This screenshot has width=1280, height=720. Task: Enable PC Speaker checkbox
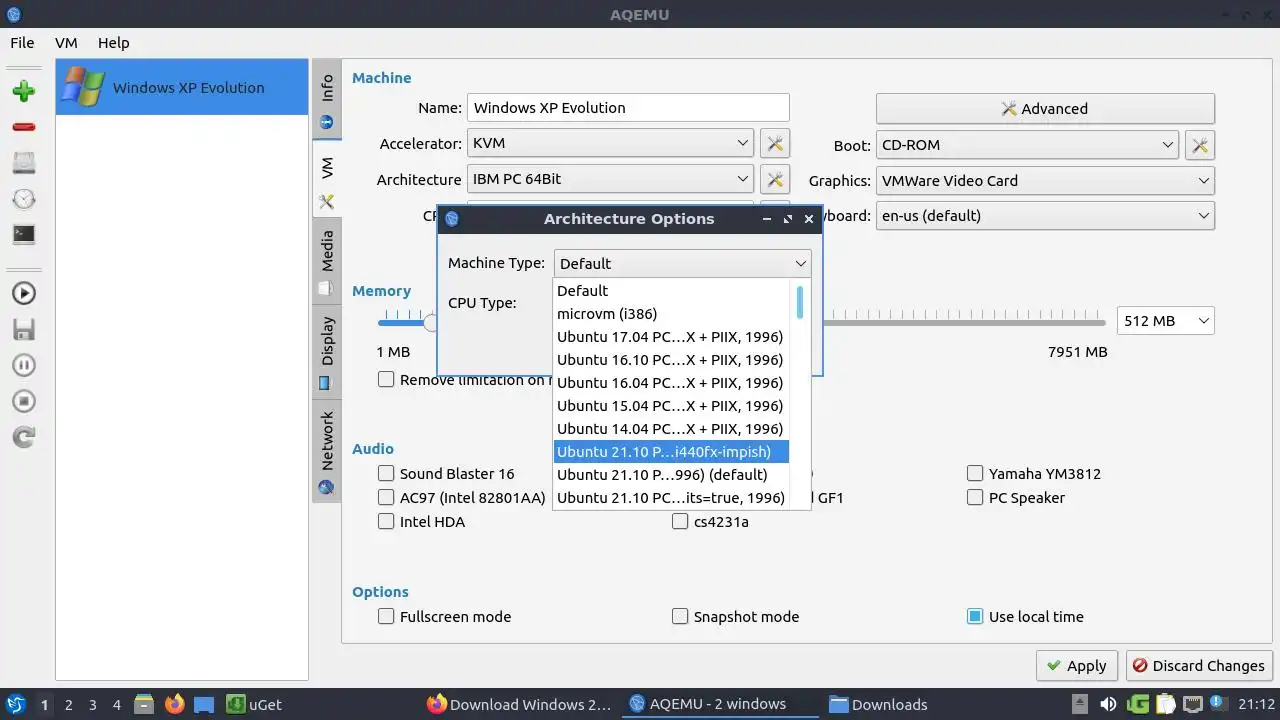(x=975, y=498)
